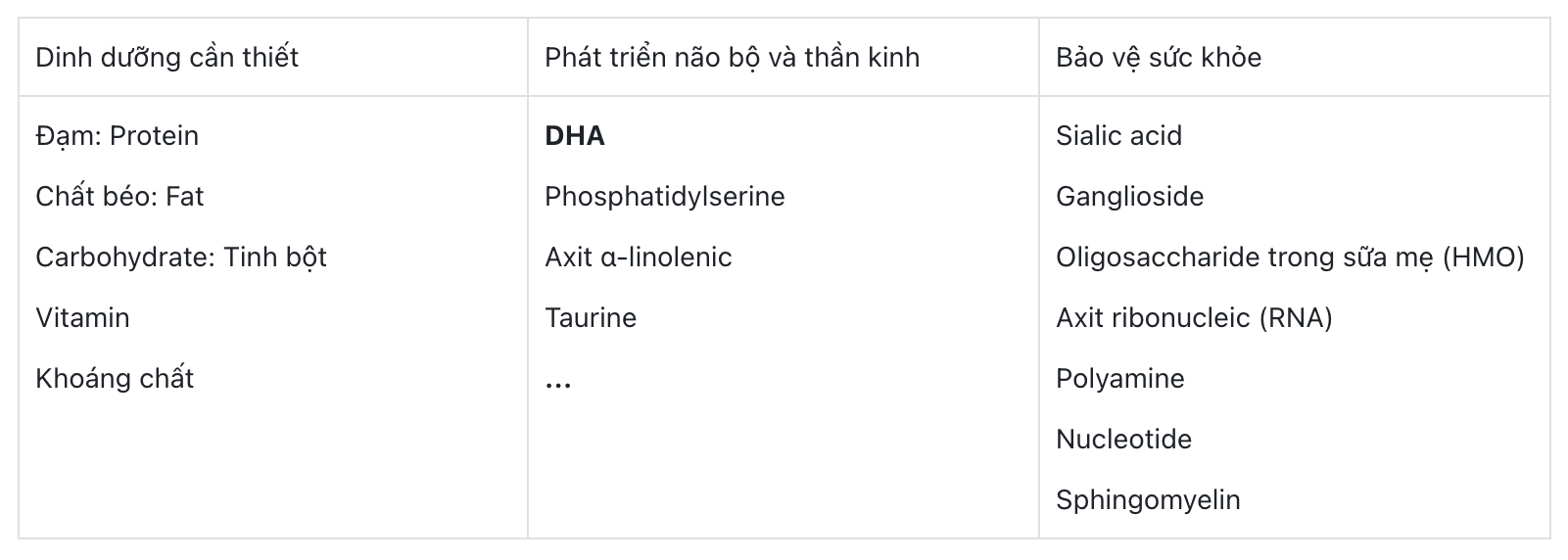Screen dimensions: 1568x560
Task: Select the 'Chất béo: Fat' entry
Action: point(119,196)
